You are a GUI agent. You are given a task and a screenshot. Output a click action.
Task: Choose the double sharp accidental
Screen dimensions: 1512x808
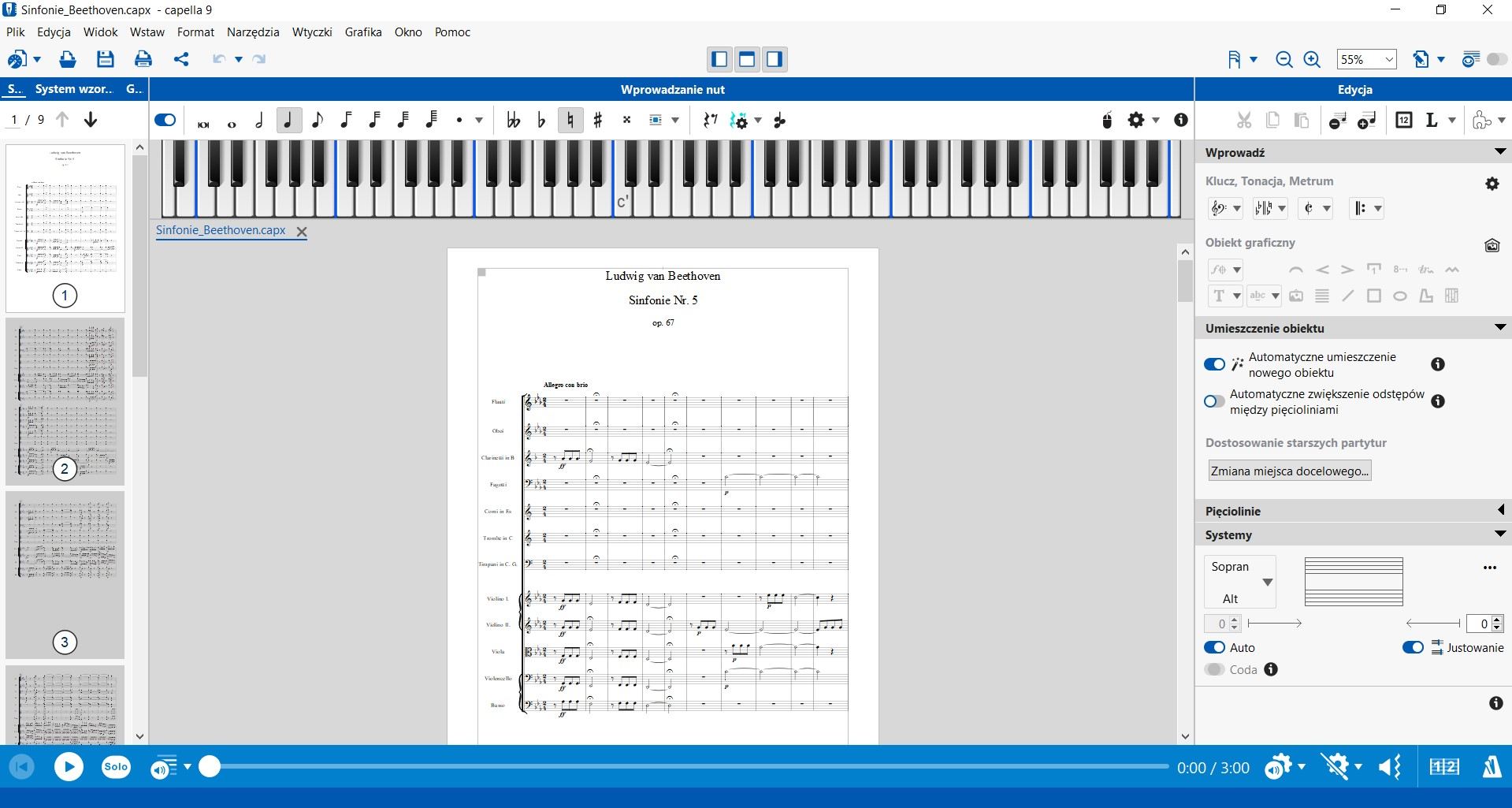click(x=626, y=121)
